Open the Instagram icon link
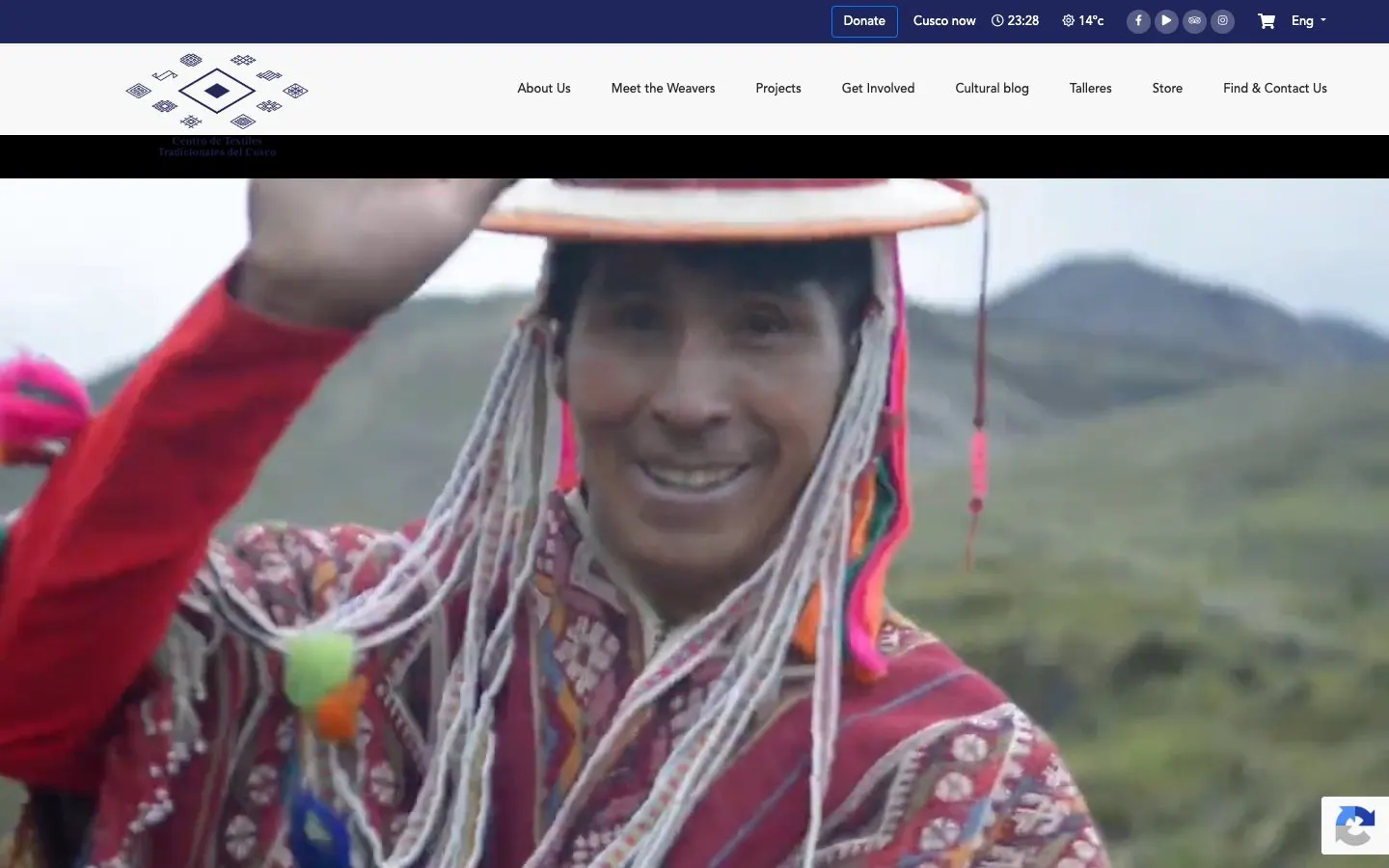Screen dimensions: 1389x868 (x=1222, y=21)
